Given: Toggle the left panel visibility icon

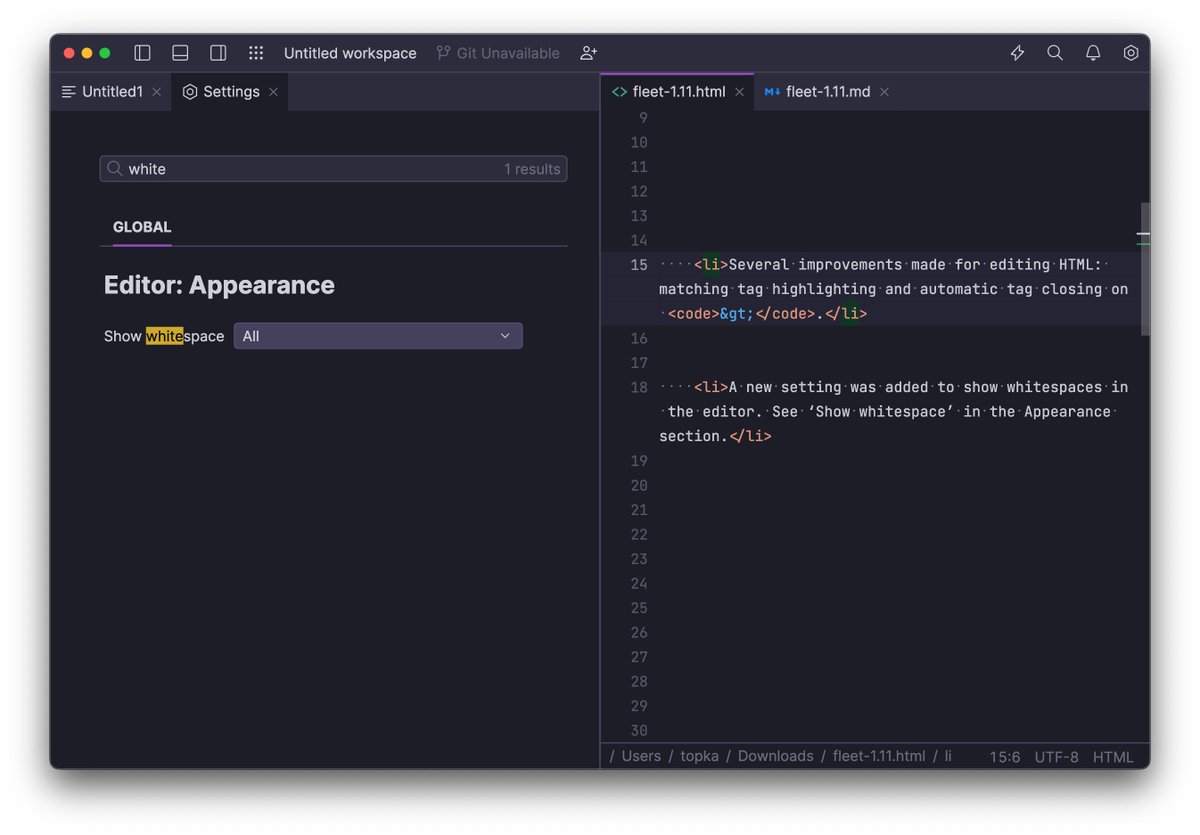Looking at the screenshot, I should pyautogui.click(x=141, y=52).
